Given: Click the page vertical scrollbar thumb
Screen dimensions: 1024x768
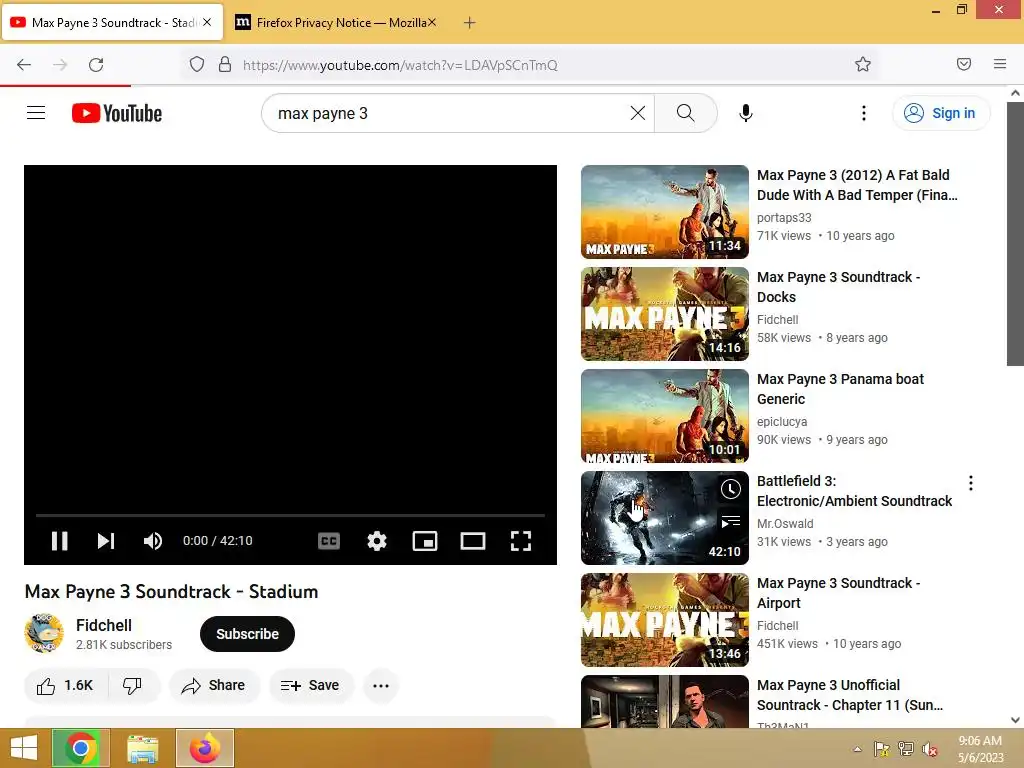Looking at the screenshot, I should point(1015,233).
